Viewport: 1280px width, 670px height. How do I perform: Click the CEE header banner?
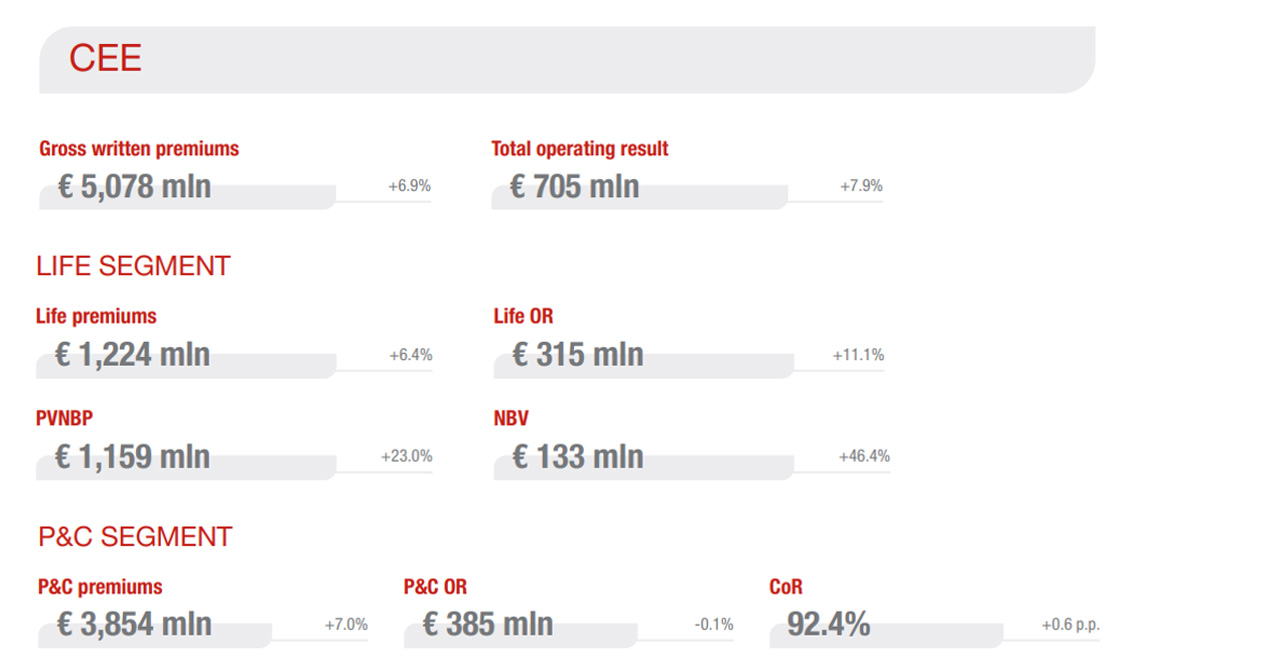(567, 60)
